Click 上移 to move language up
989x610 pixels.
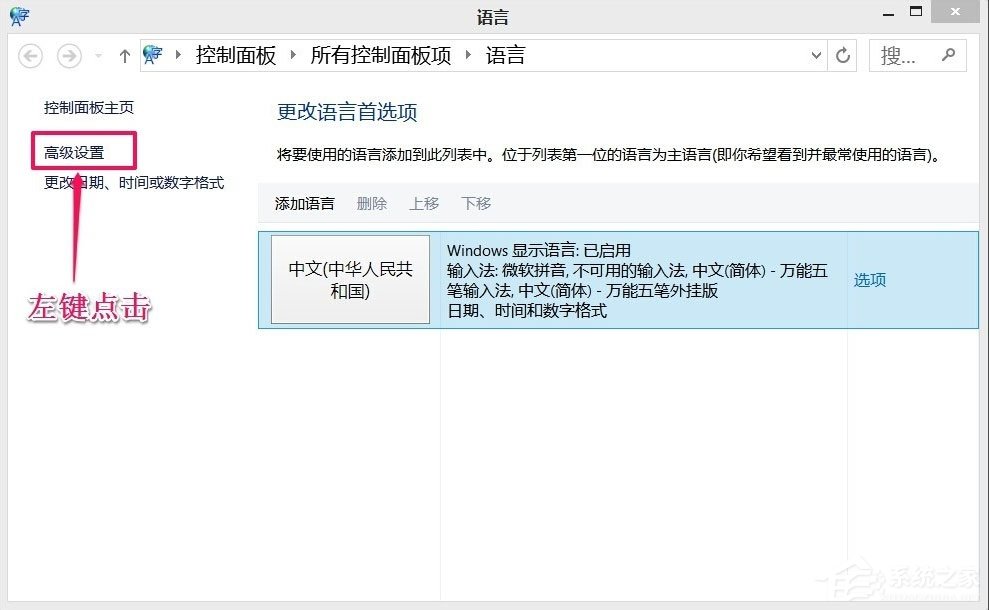pos(424,204)
